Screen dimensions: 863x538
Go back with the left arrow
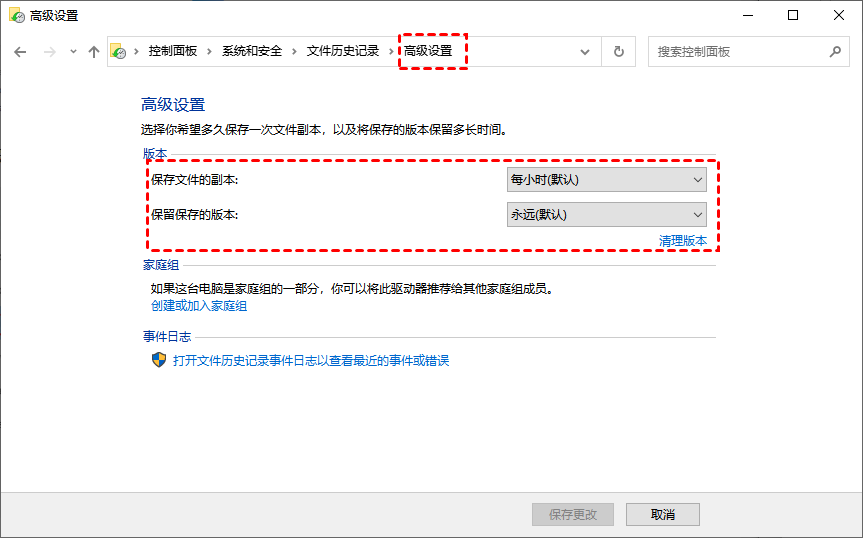click(x=20, y=52)
